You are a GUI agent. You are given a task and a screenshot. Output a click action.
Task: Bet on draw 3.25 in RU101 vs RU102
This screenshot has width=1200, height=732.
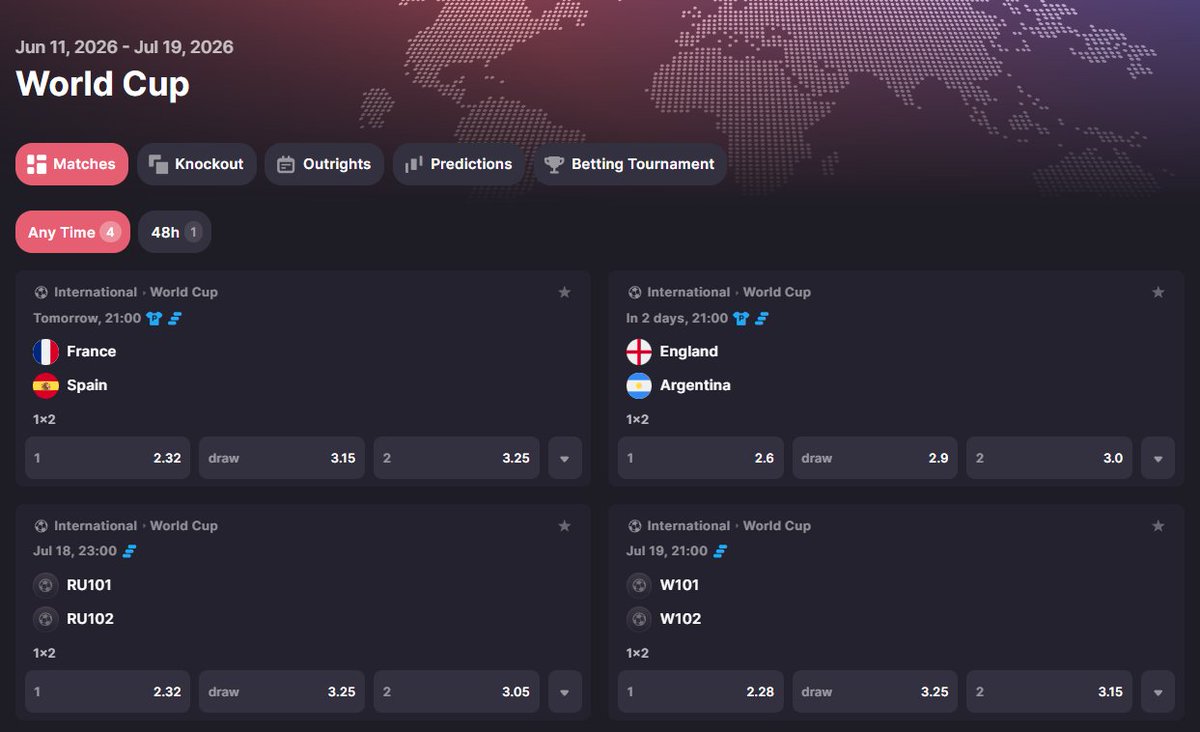pos(282,692)
